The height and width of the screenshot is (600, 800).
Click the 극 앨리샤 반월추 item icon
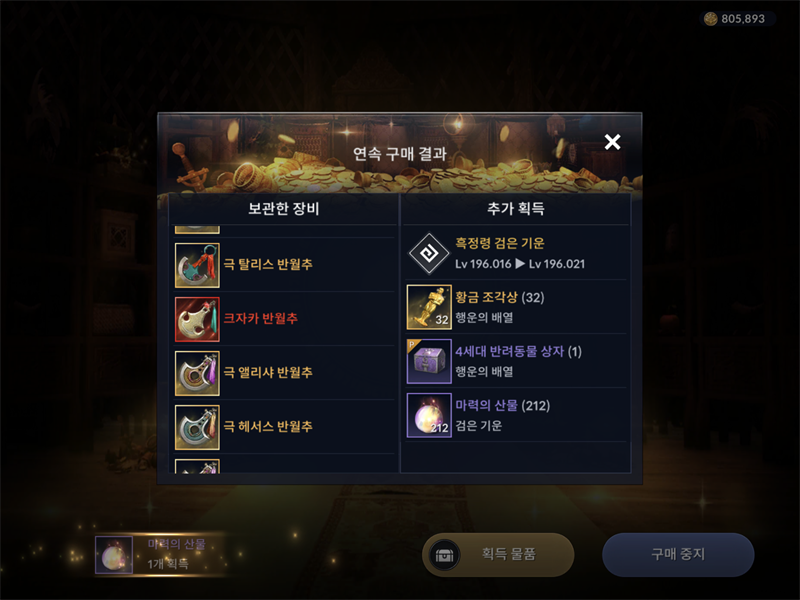197,373
